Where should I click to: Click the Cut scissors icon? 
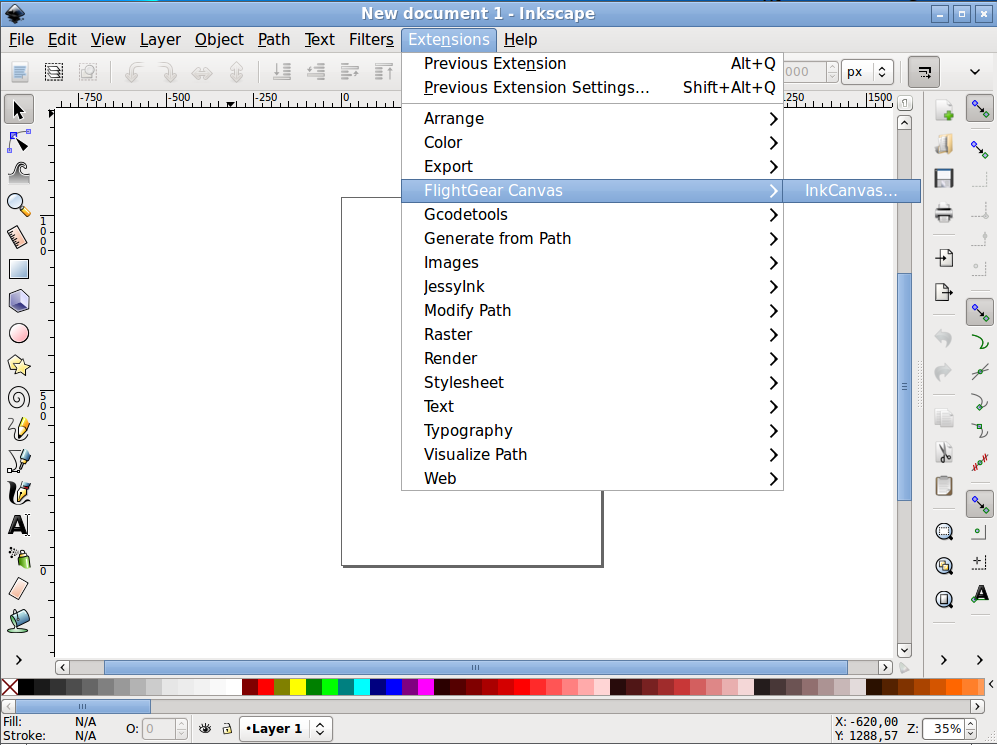pos(944,453)
